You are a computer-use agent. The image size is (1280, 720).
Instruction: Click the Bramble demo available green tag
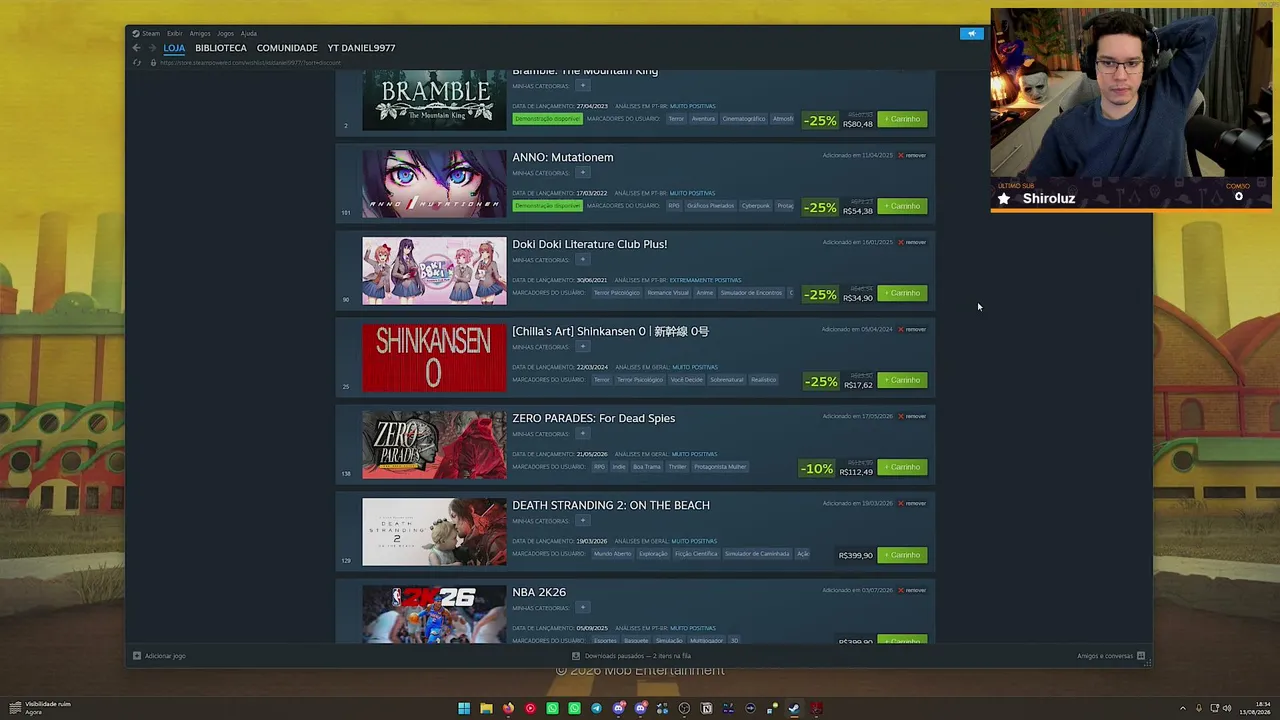tap(547, 119)
